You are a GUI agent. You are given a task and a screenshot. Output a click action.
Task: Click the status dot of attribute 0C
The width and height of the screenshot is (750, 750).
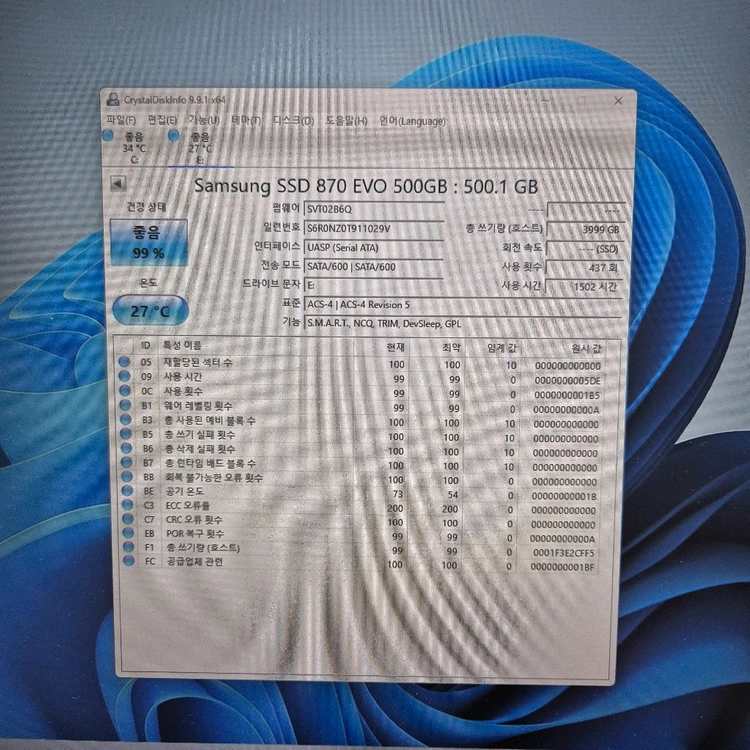(125, 391)
